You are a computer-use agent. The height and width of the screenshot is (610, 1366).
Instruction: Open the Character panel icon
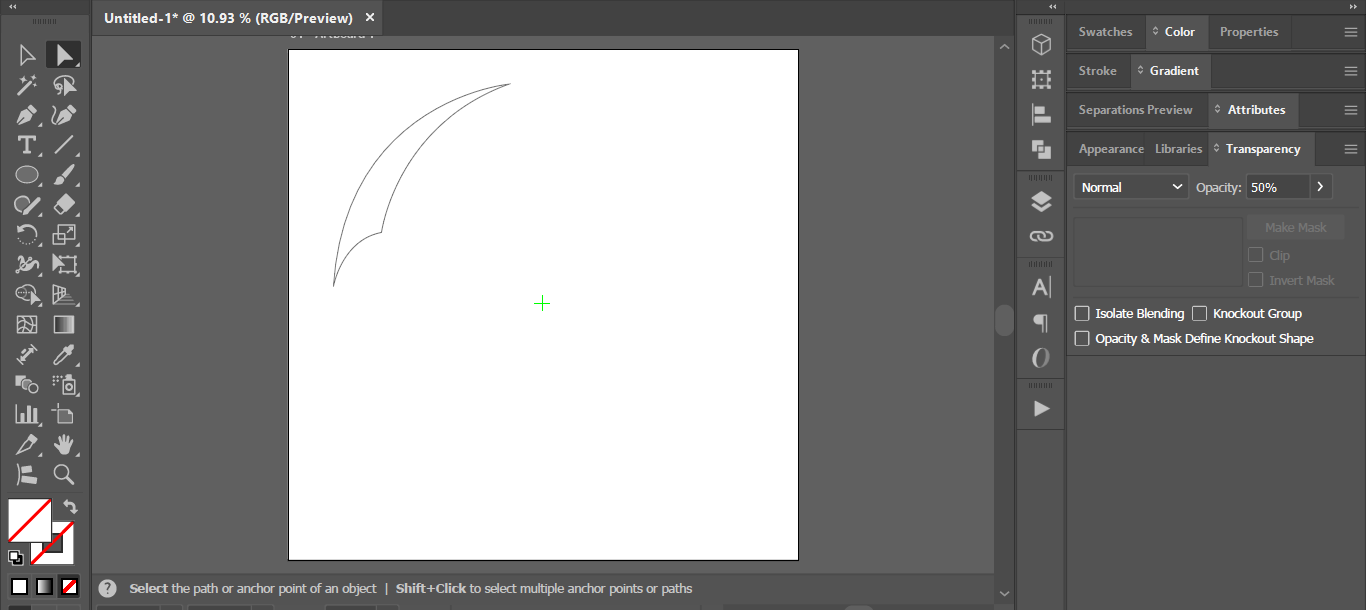1041,288
